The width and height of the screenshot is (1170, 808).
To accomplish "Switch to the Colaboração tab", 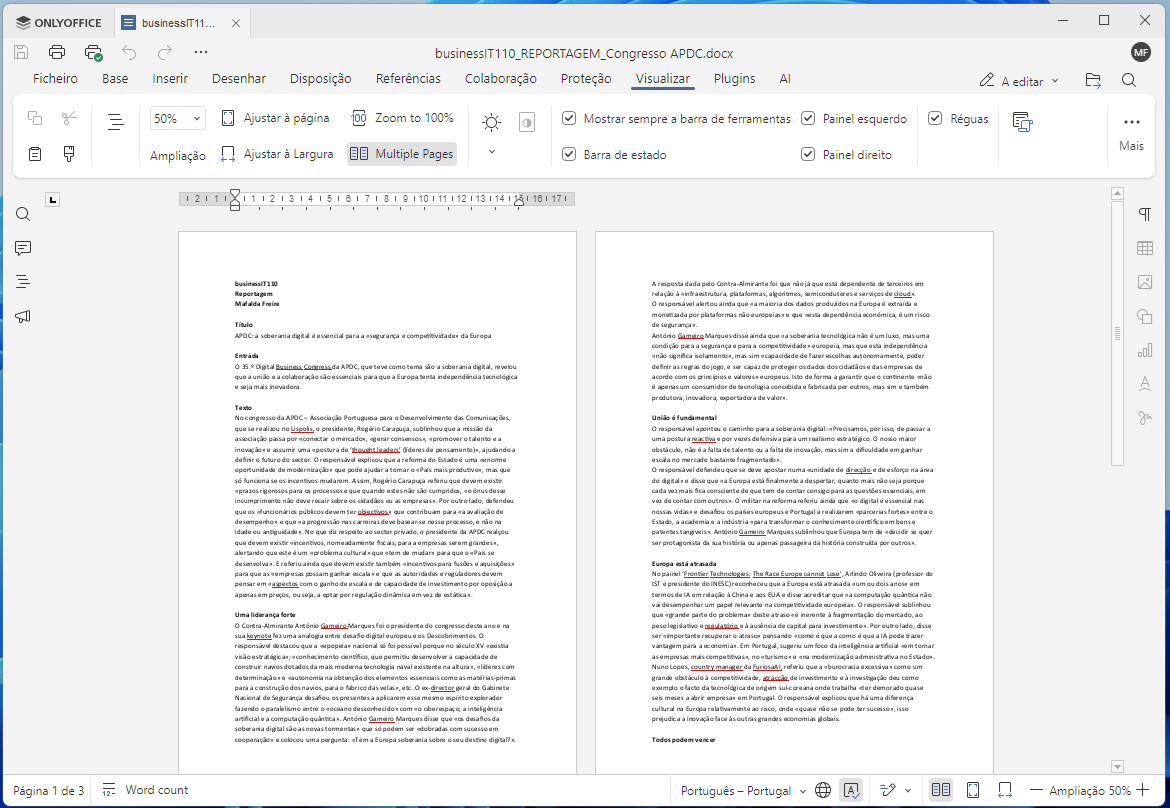I will coord(501,78).
